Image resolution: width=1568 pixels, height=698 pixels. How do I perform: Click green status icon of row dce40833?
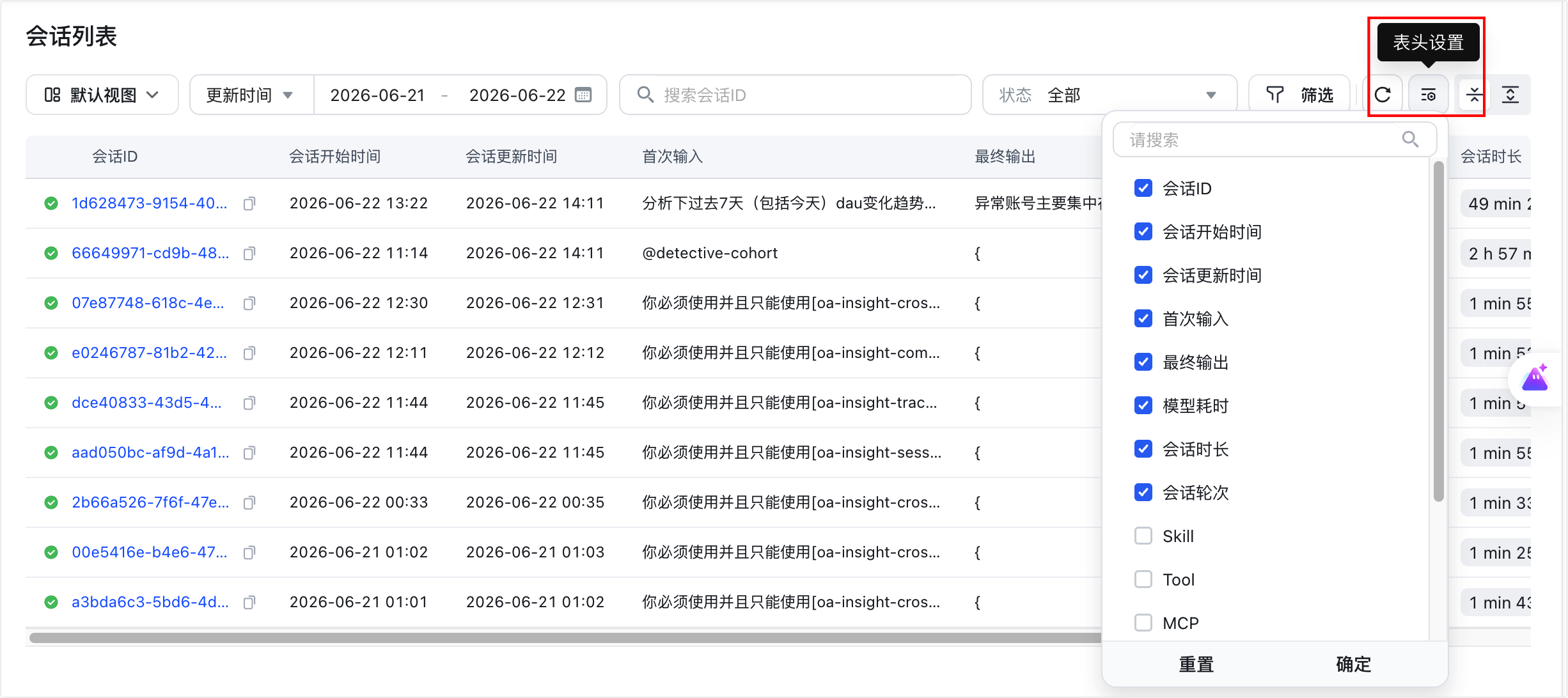[x=51, y=403]
